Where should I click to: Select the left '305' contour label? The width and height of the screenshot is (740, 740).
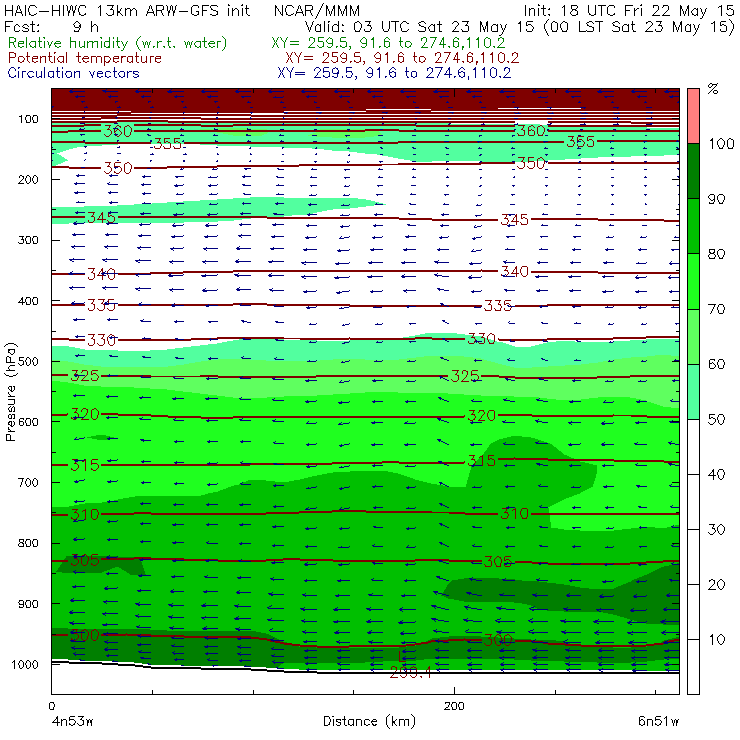point(85,561)
